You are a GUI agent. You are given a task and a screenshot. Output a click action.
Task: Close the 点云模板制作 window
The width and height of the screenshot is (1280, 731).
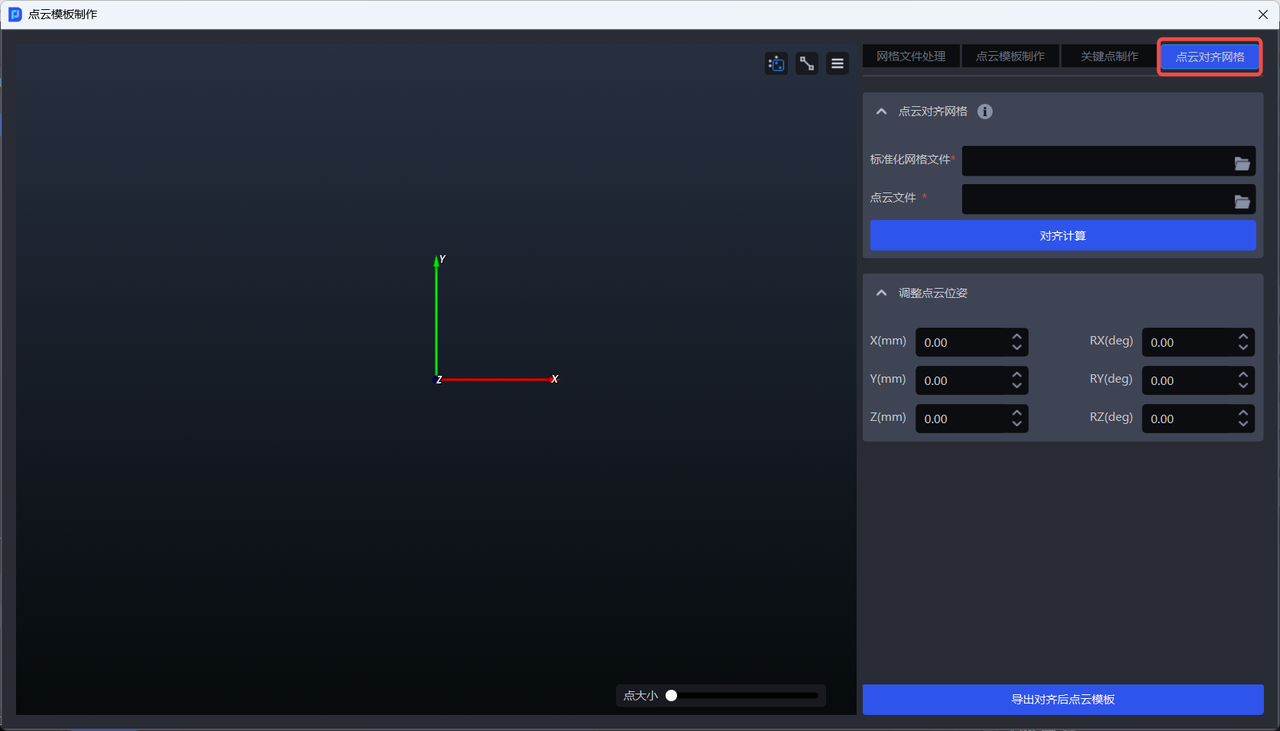click(x=1263, y=14)
